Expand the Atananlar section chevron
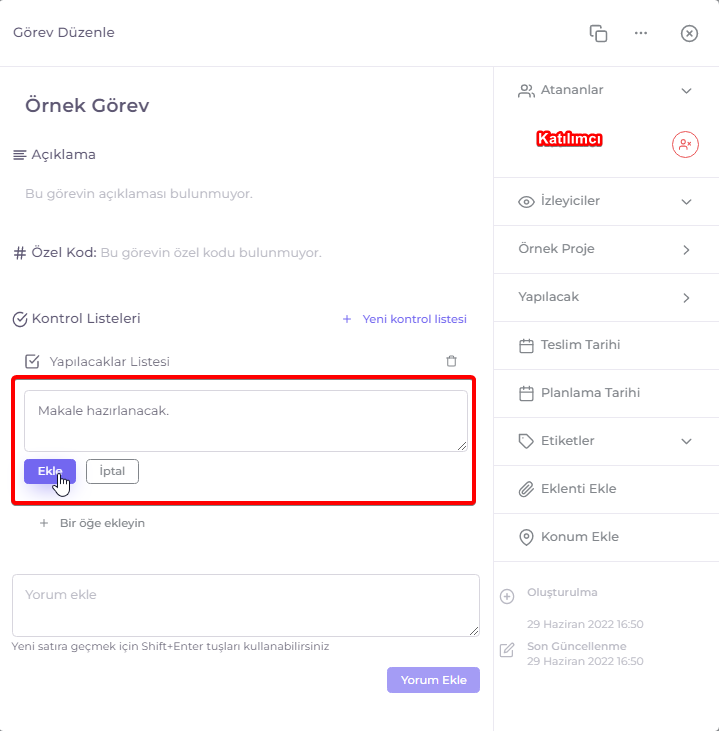The image size is (719, 731). pos(686,90)
